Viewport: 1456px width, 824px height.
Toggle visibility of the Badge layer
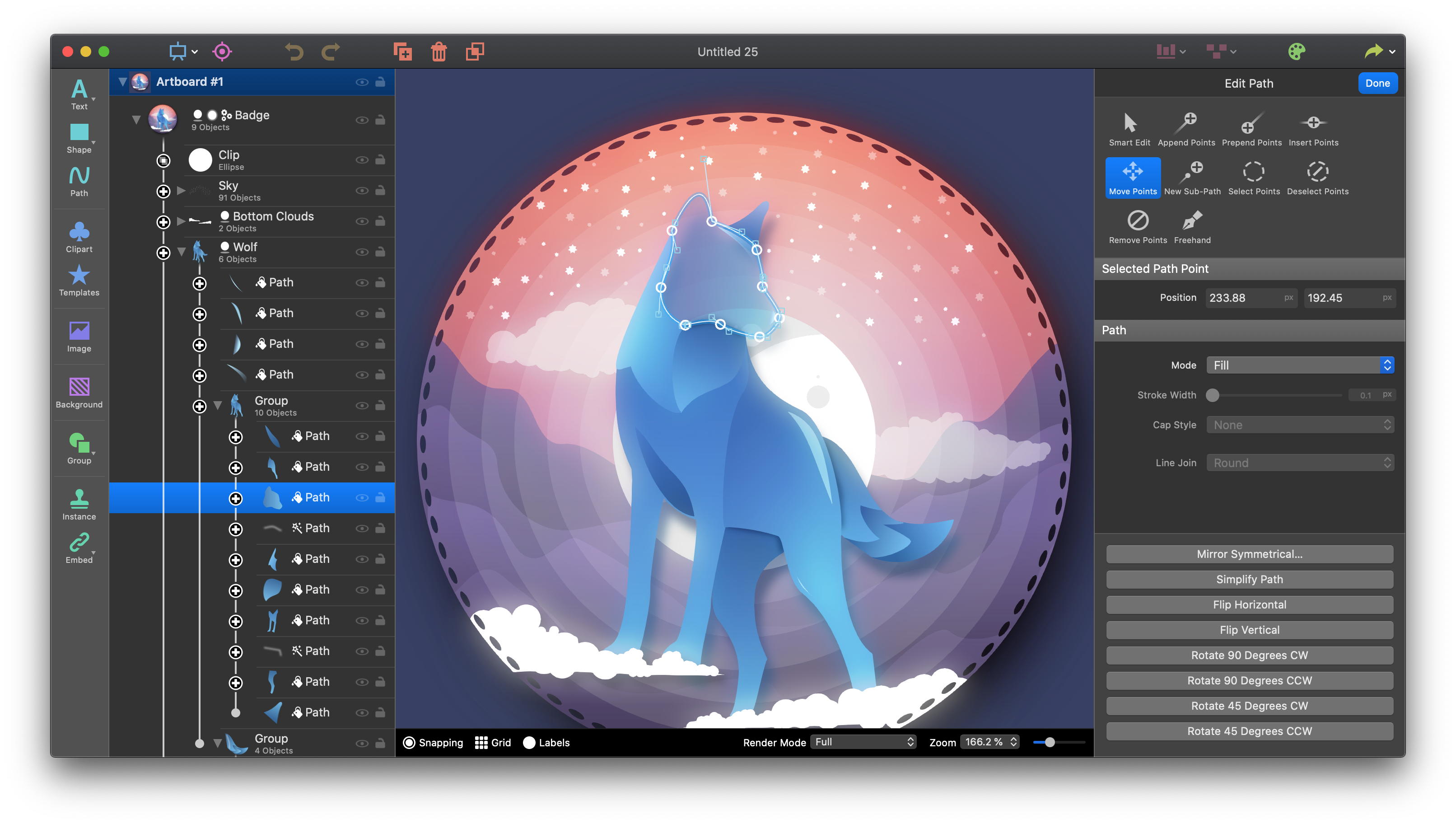point(361,120)
